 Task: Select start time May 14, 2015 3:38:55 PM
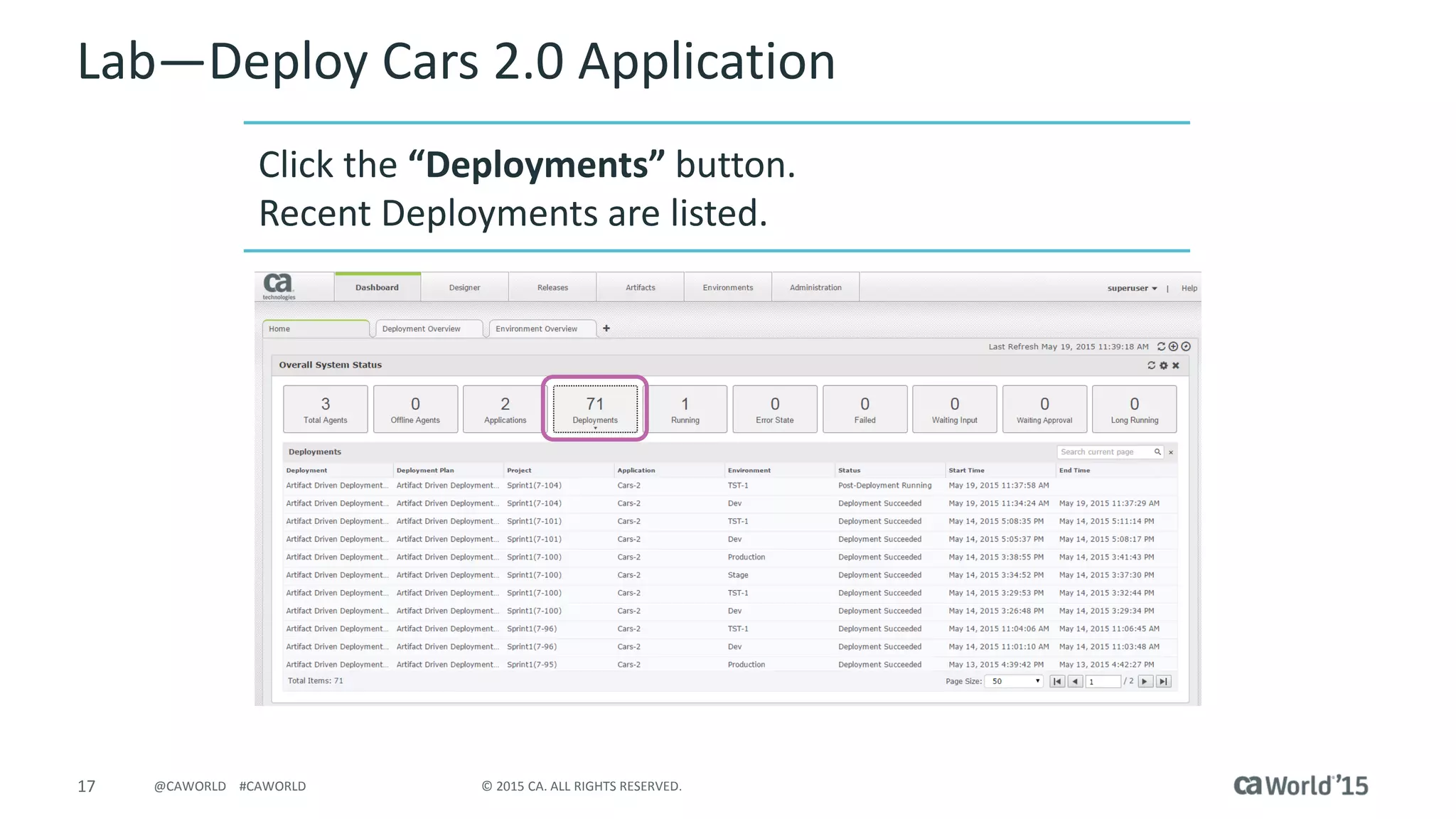click(996, 557)
